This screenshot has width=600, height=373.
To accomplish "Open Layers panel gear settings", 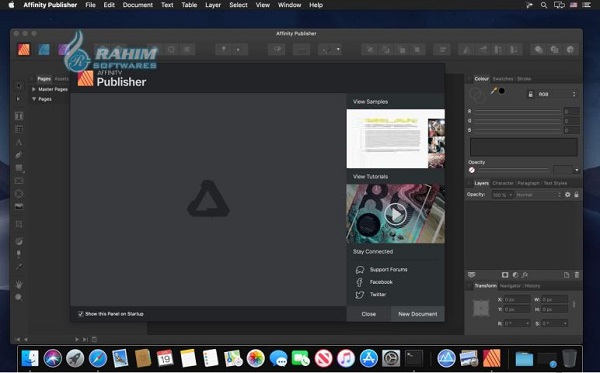I will 567,195.
